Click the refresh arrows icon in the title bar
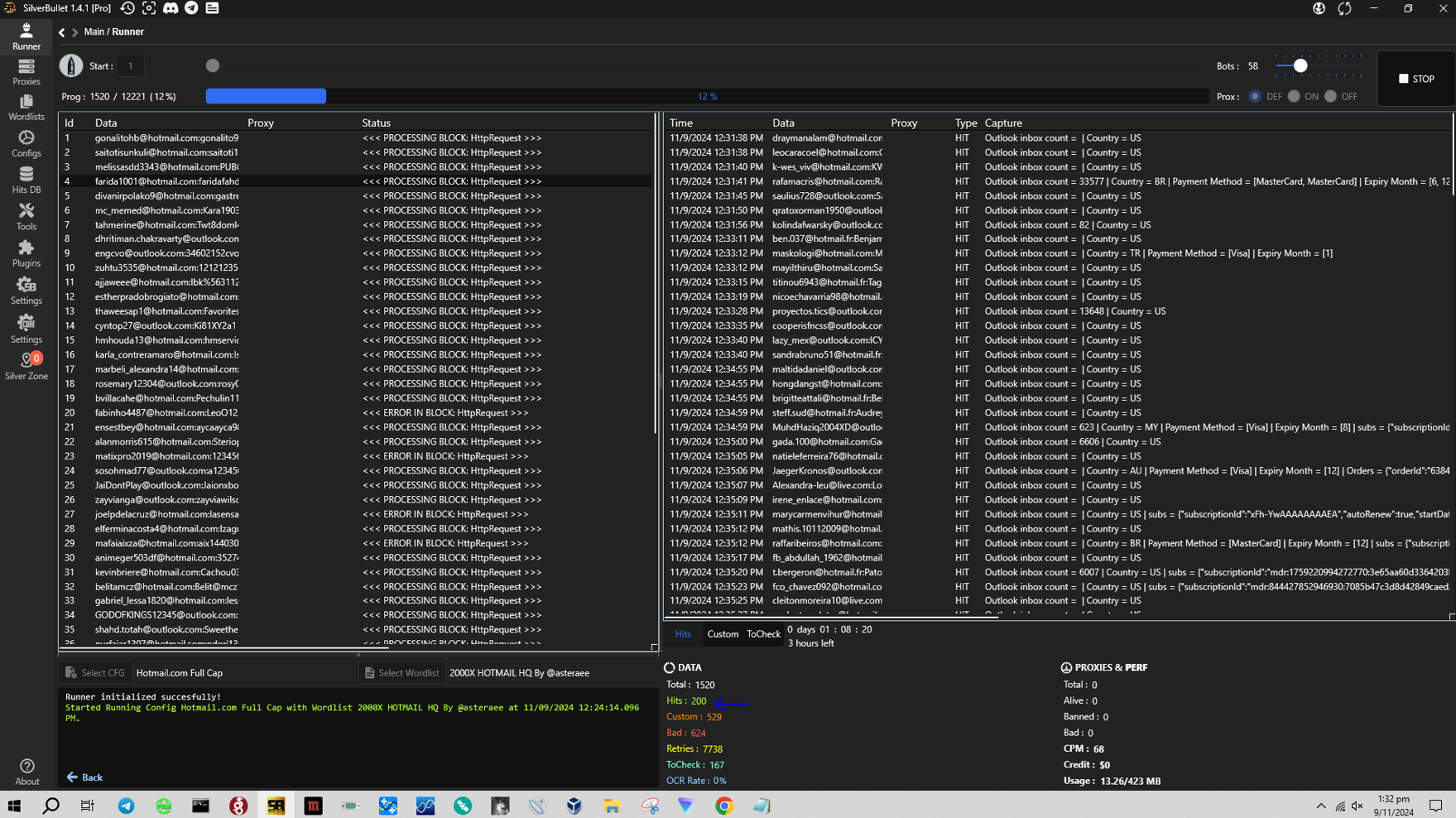Image resolution: width=1456 pixels, height=818 pixels. click(x=1344, y=8)
